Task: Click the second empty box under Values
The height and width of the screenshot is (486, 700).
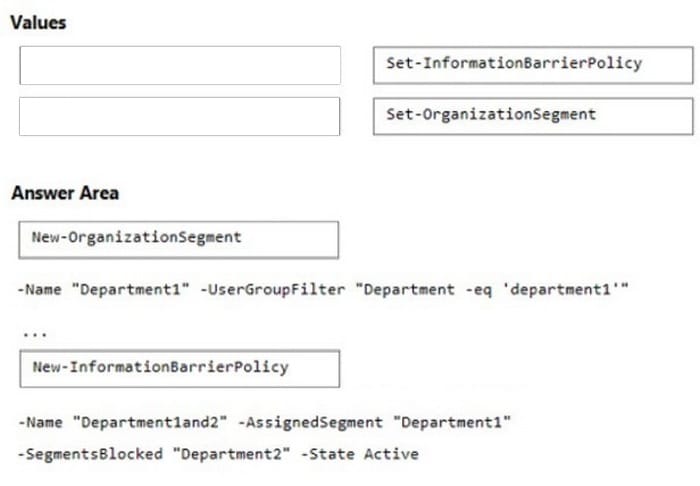Action: click(x=179, y=116)
